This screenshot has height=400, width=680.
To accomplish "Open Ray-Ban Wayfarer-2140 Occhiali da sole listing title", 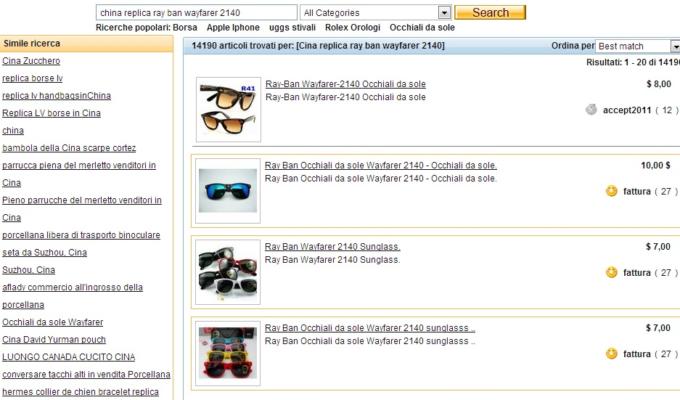I will pos(346,84).
